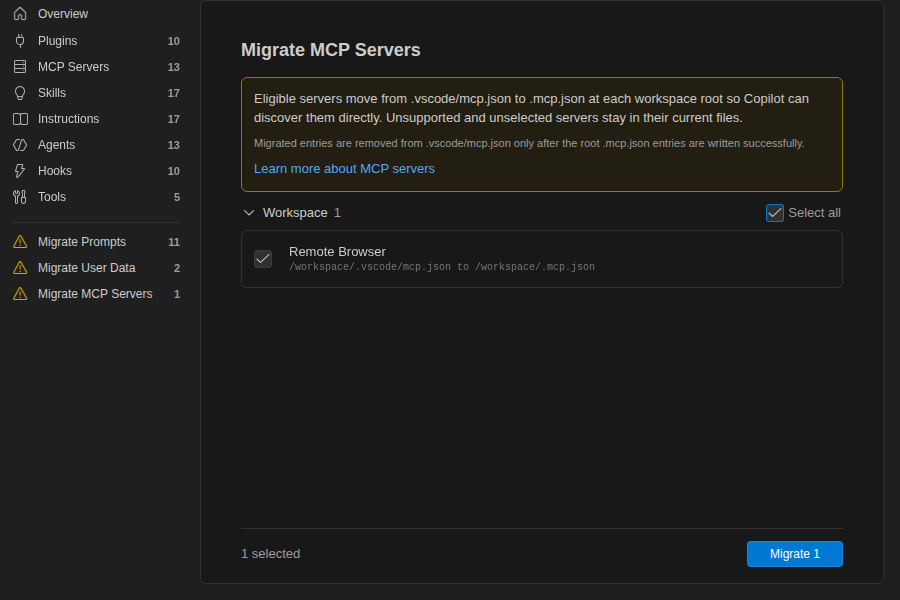Click the Plugins count badge 10
The width and height of the screenshot is (900, 600).
tap(173, 41)
